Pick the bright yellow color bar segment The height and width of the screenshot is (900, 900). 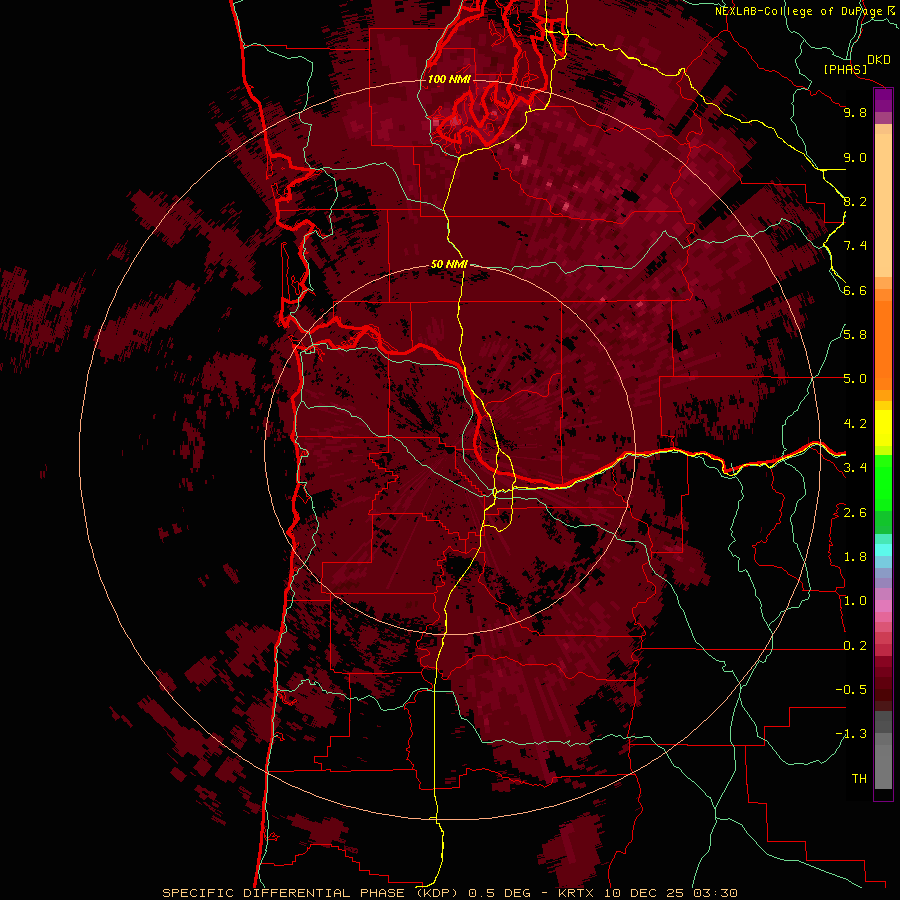[883, 428]
